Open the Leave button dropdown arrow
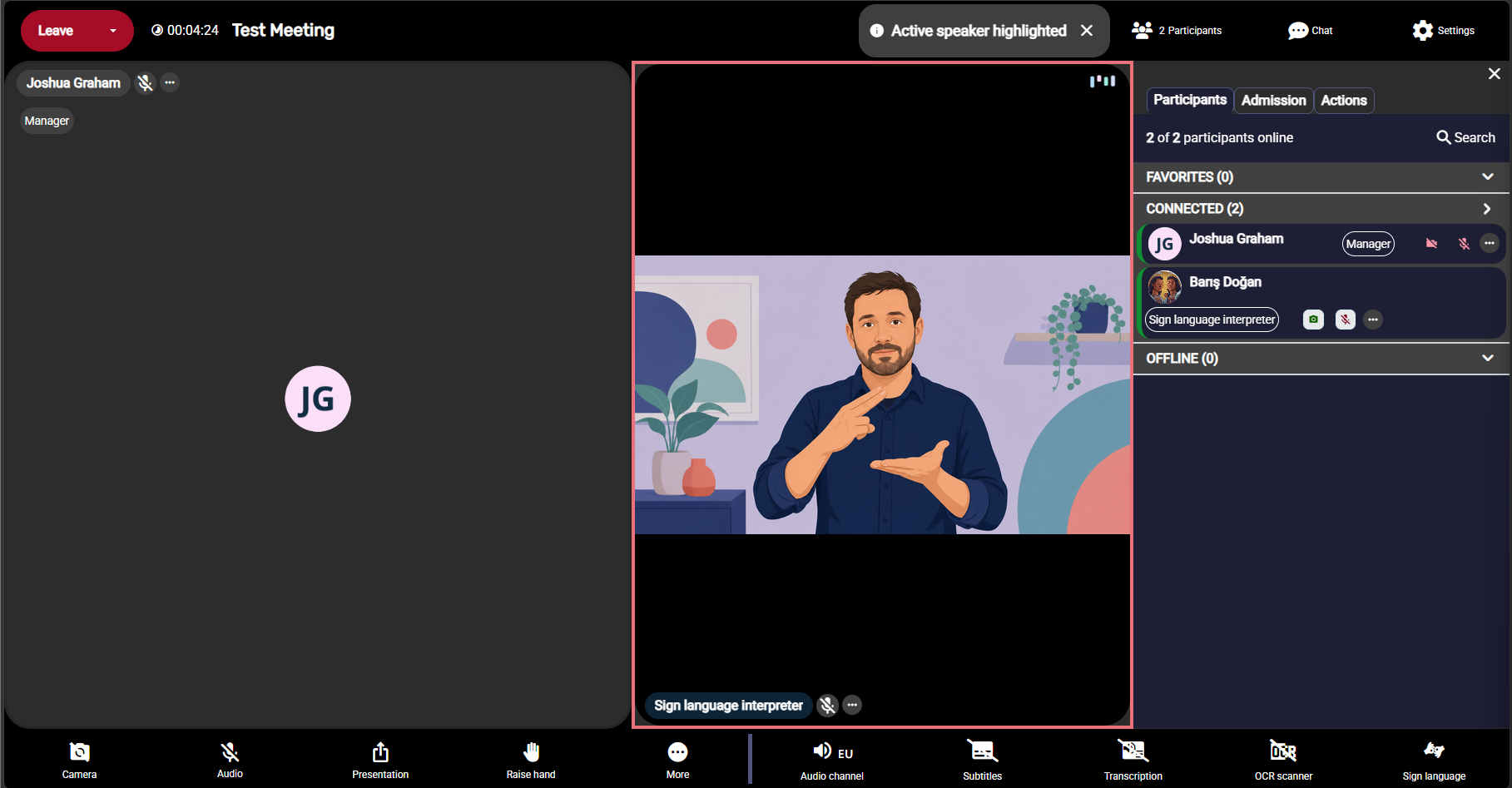 pos(113,31)
